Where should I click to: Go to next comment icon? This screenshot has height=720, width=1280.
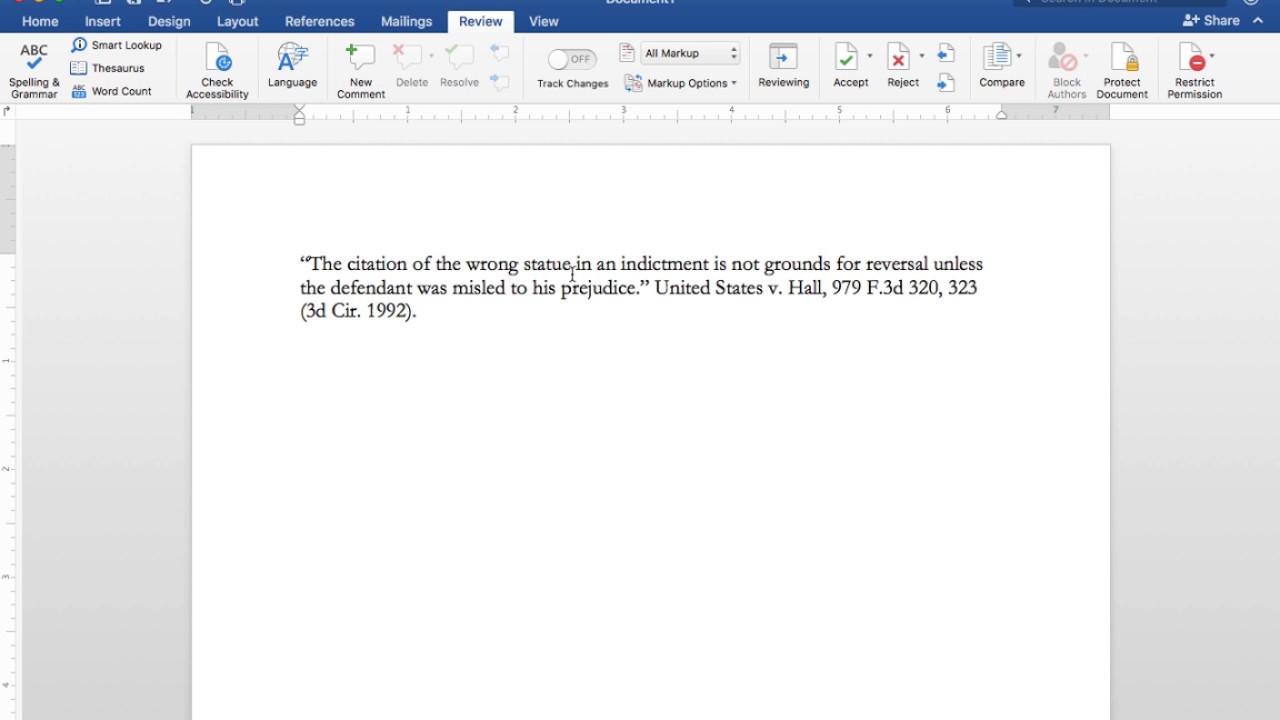(x=500, y=82)
